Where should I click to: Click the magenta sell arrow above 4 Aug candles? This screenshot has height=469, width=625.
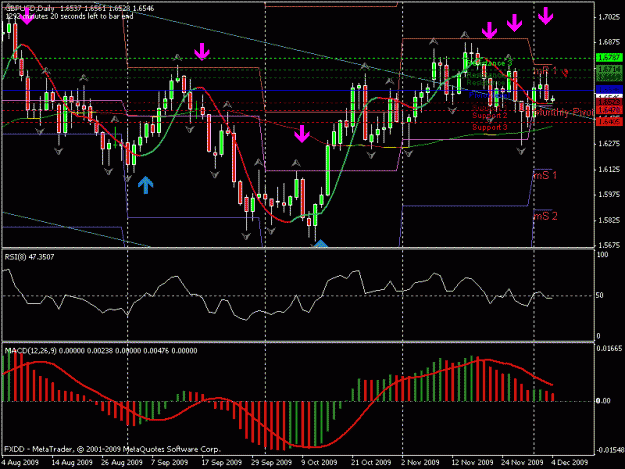[27, 16]
